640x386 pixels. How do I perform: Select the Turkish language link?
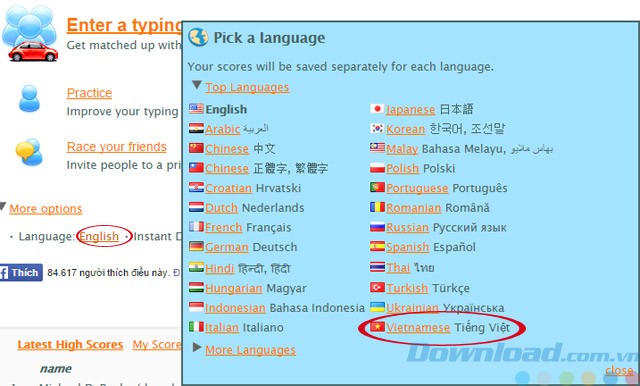click(x=407, y=288)
